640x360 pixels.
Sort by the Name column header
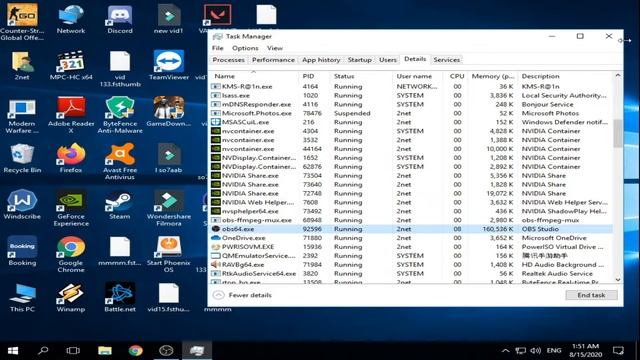point(254,76)
